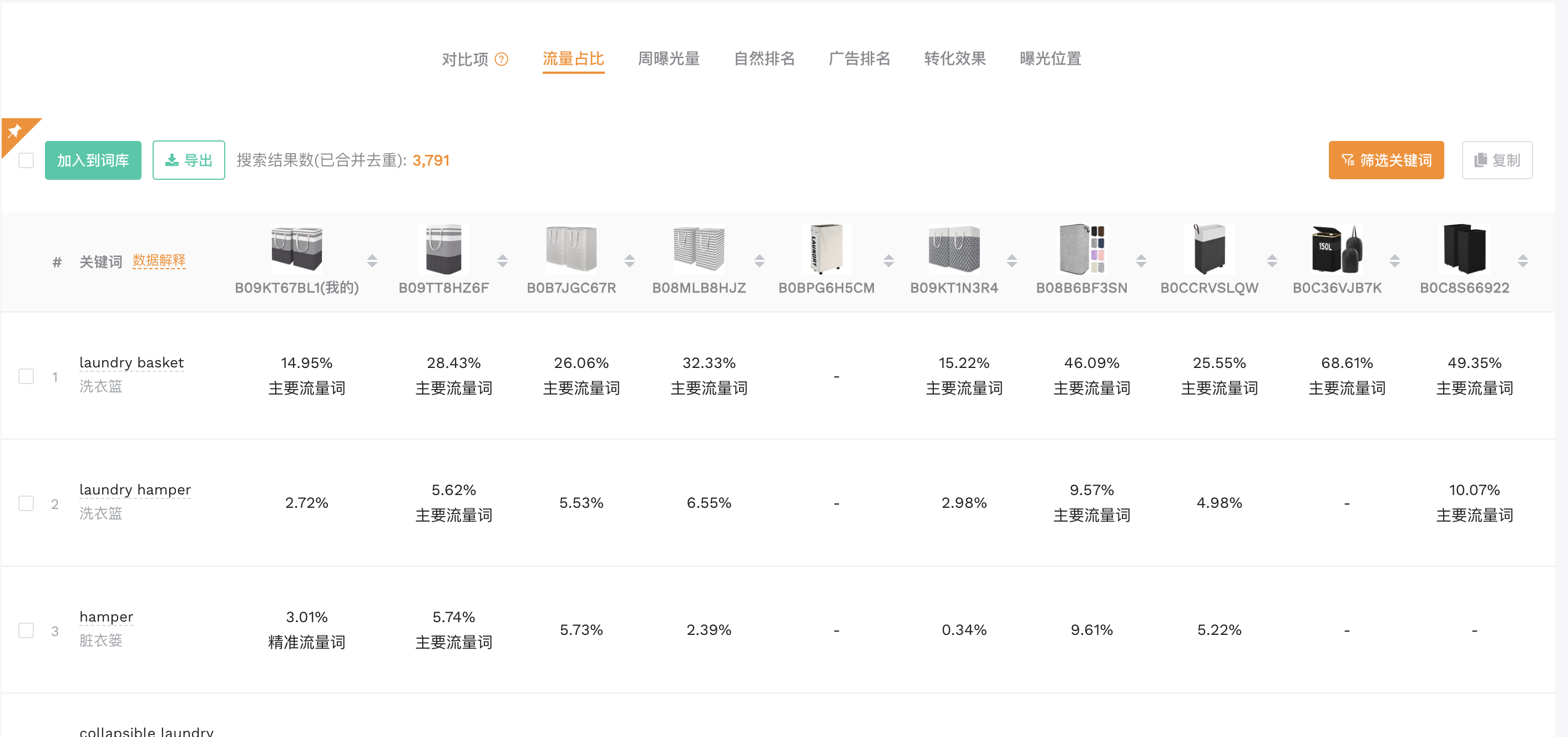Click the 导出 export button

click(189, 160)
